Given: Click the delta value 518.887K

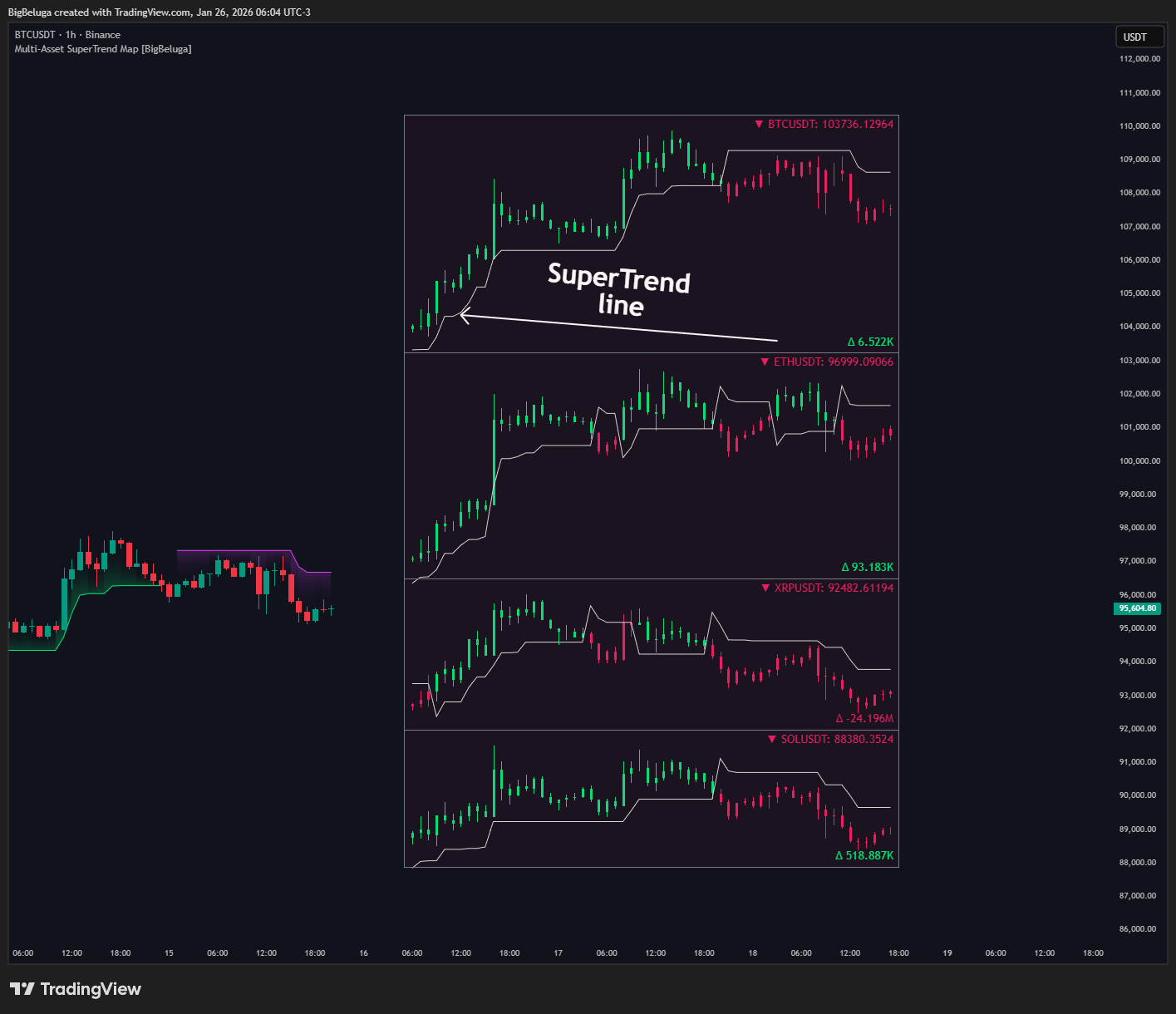Looking at the screenshot, I should 865,855.
